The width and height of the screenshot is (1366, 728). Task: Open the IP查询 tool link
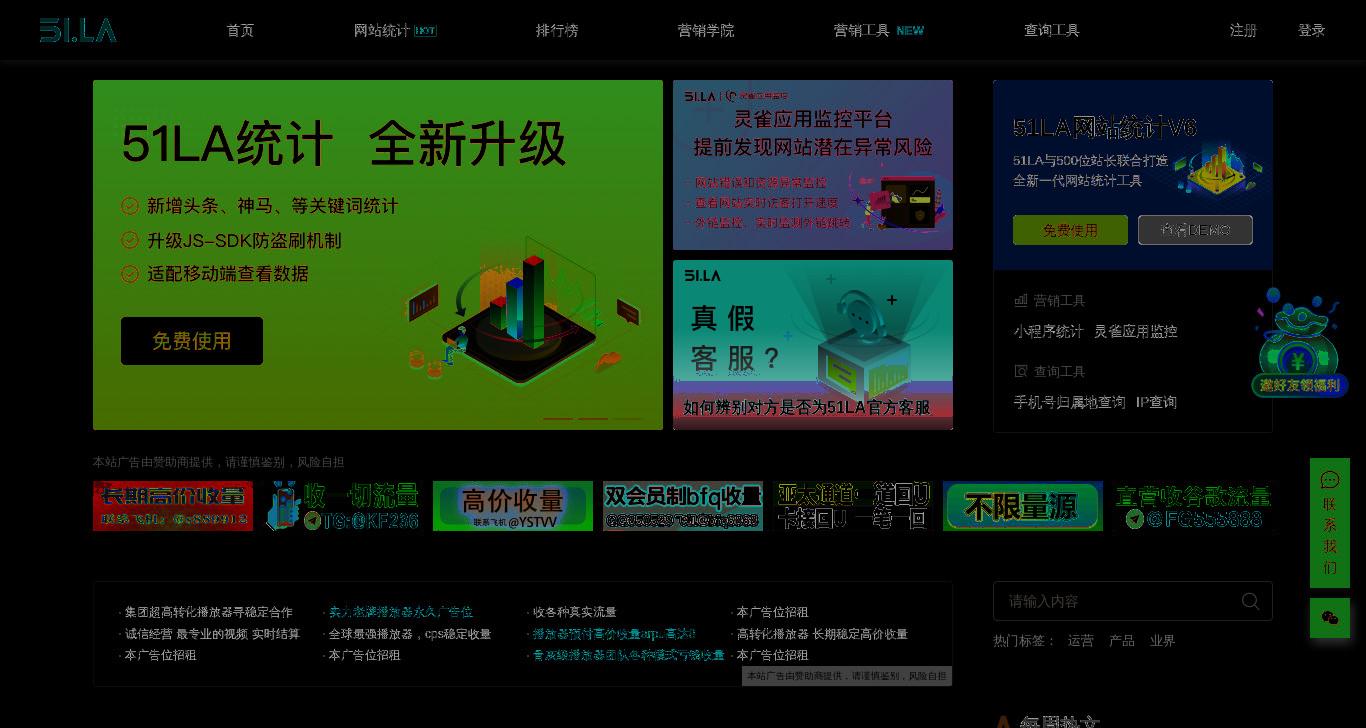tap(1156, 402)
